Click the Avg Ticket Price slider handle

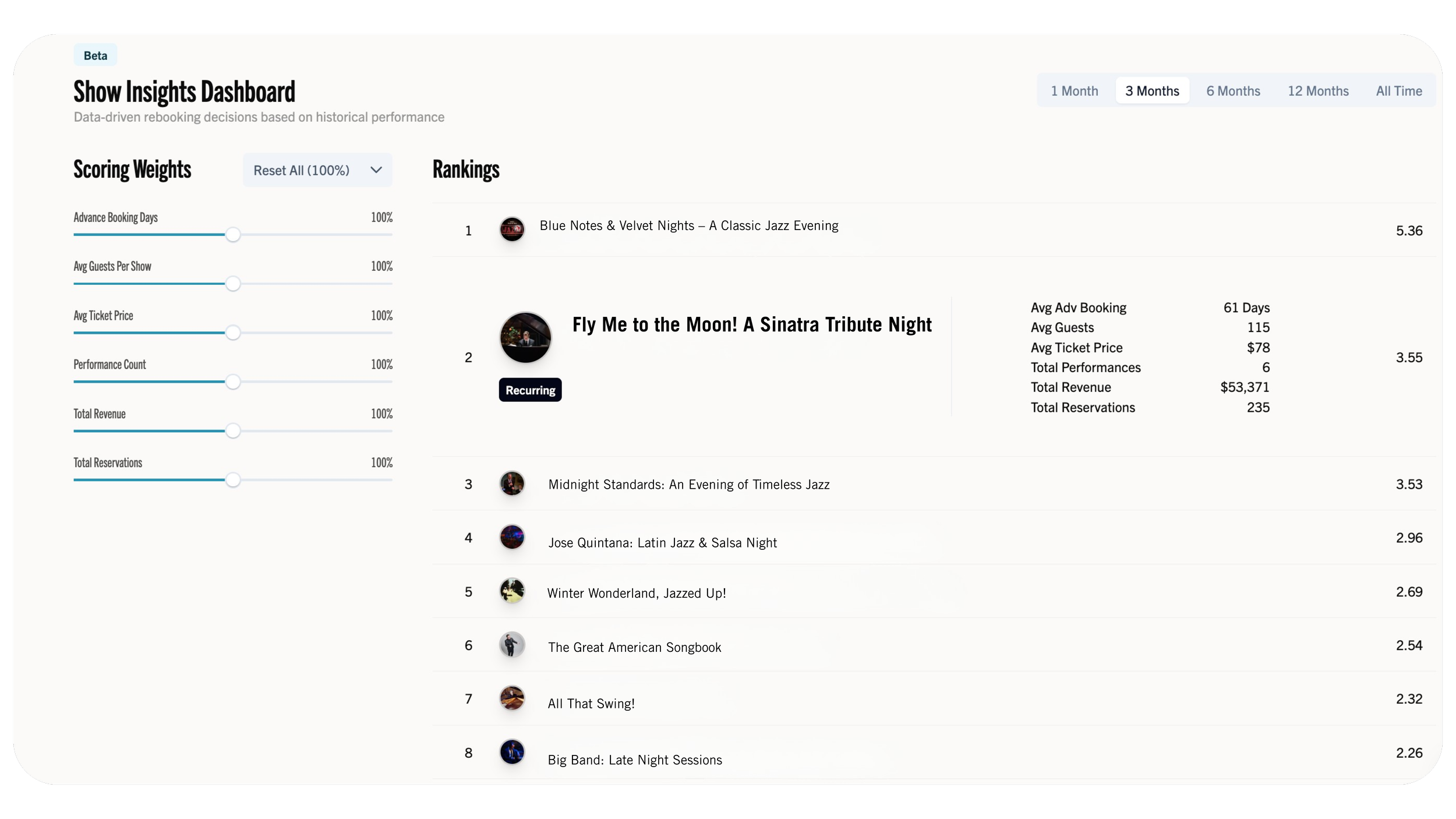pyautogui.click(x=233, y=333)
